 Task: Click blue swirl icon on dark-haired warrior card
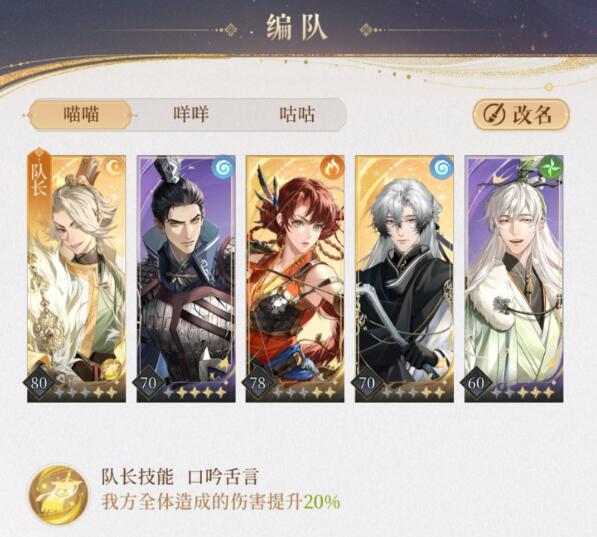(224, 168)
